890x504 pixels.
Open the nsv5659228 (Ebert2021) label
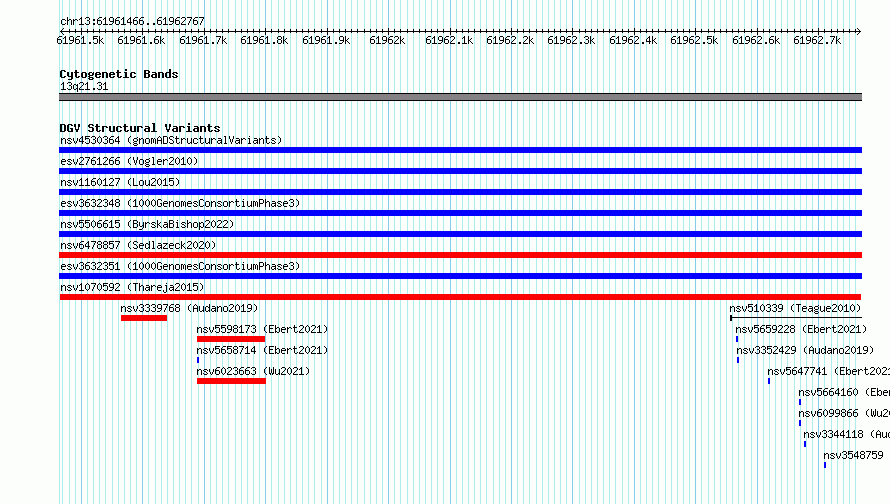801,329
